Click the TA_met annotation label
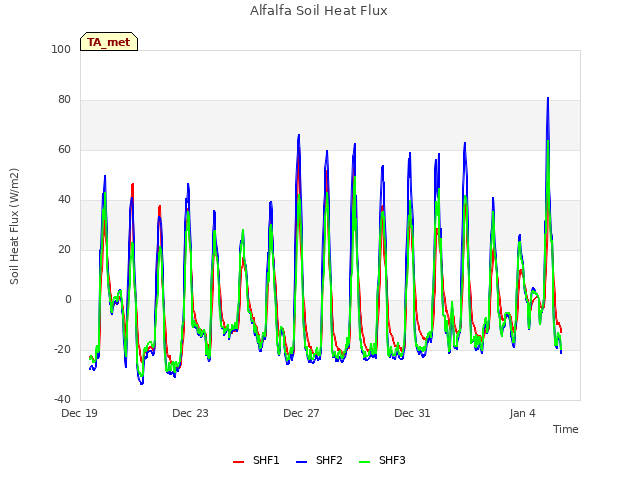This screenshot has width=640, height=480. [109, 42]
